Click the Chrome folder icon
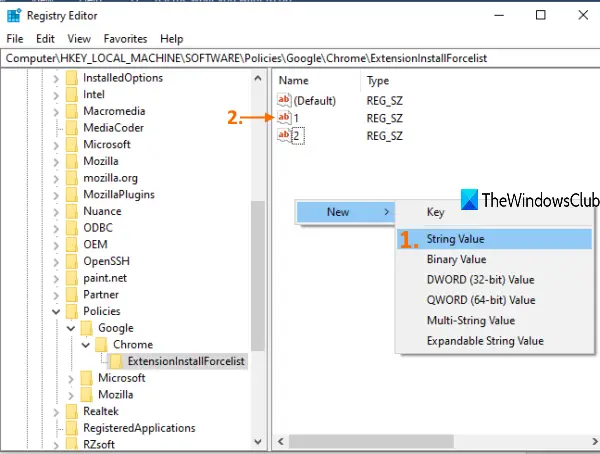 101,345
